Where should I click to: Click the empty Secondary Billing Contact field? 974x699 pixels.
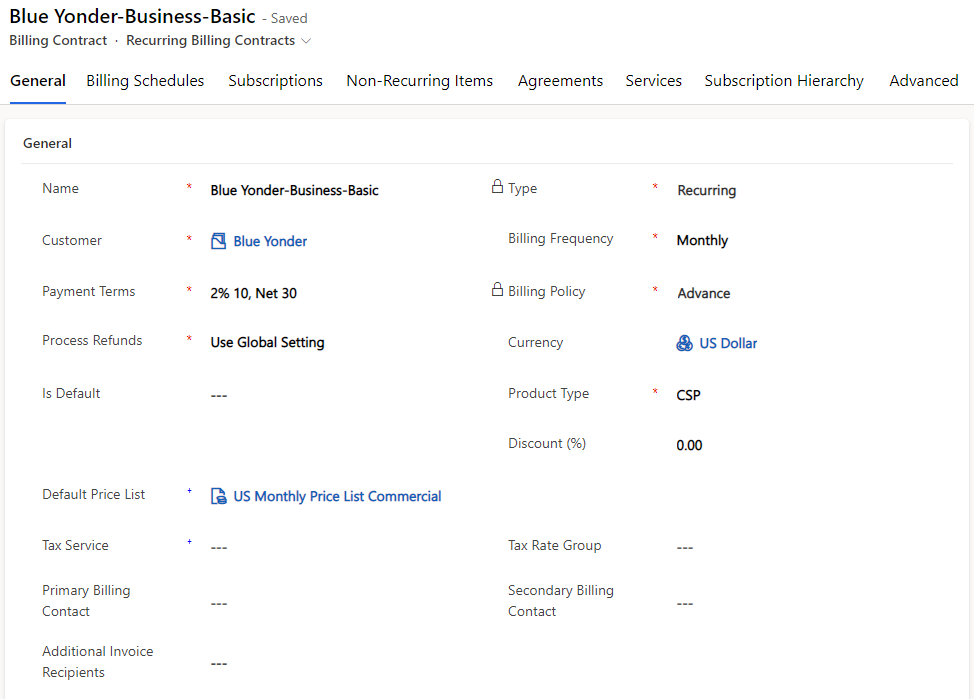pyautogui.click(x=685, y=603)
